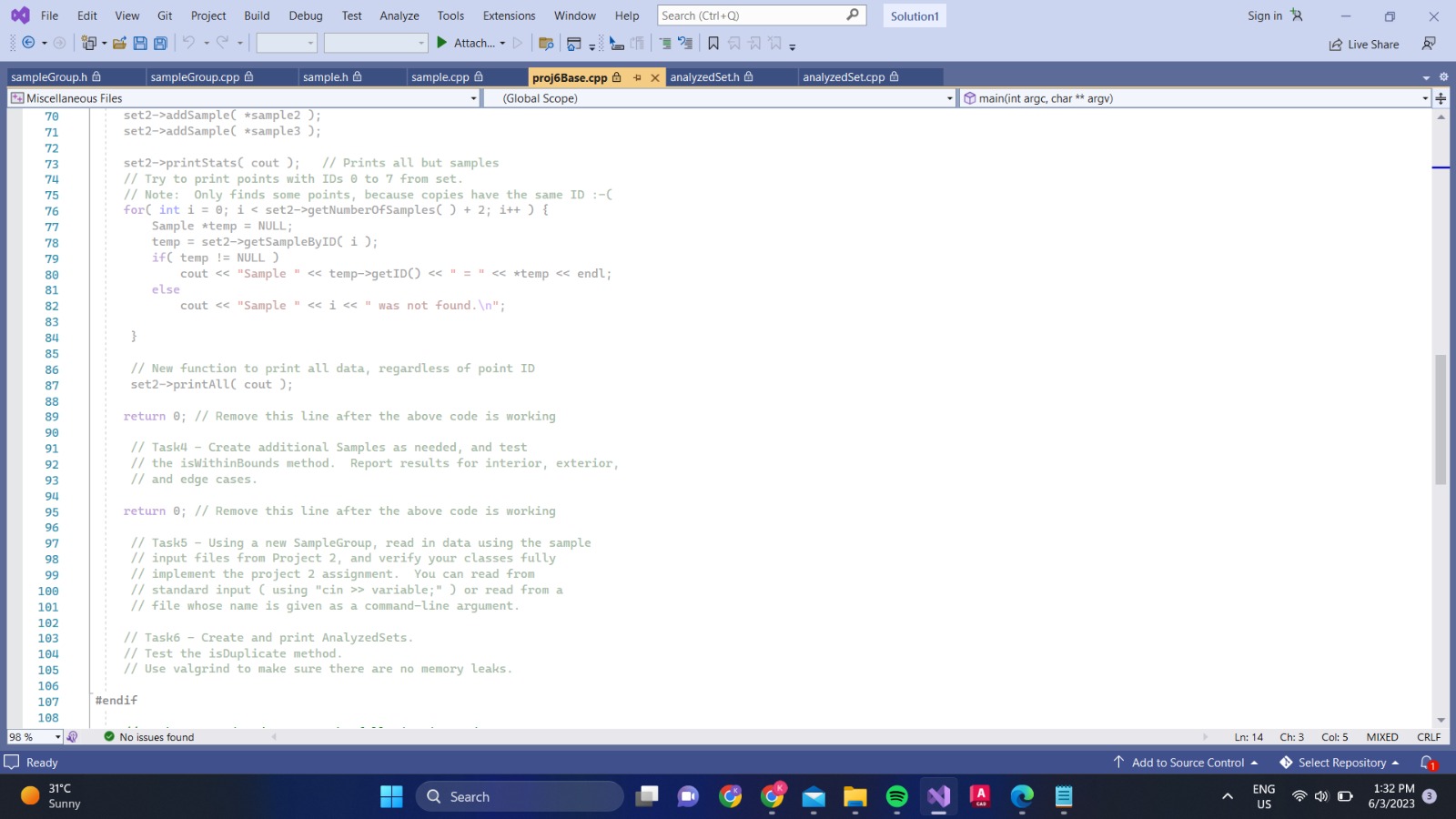Toggle a bookmark on the current line
The height and width of the screenshot is (819, 1456).
713,43
